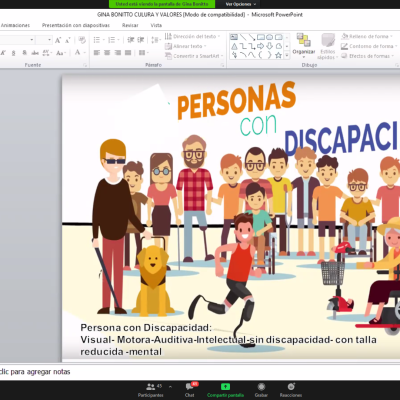The image size is (400, 400).
Task: Toggle strikethrough (abc) formatting
Action: tap(35, 53)
